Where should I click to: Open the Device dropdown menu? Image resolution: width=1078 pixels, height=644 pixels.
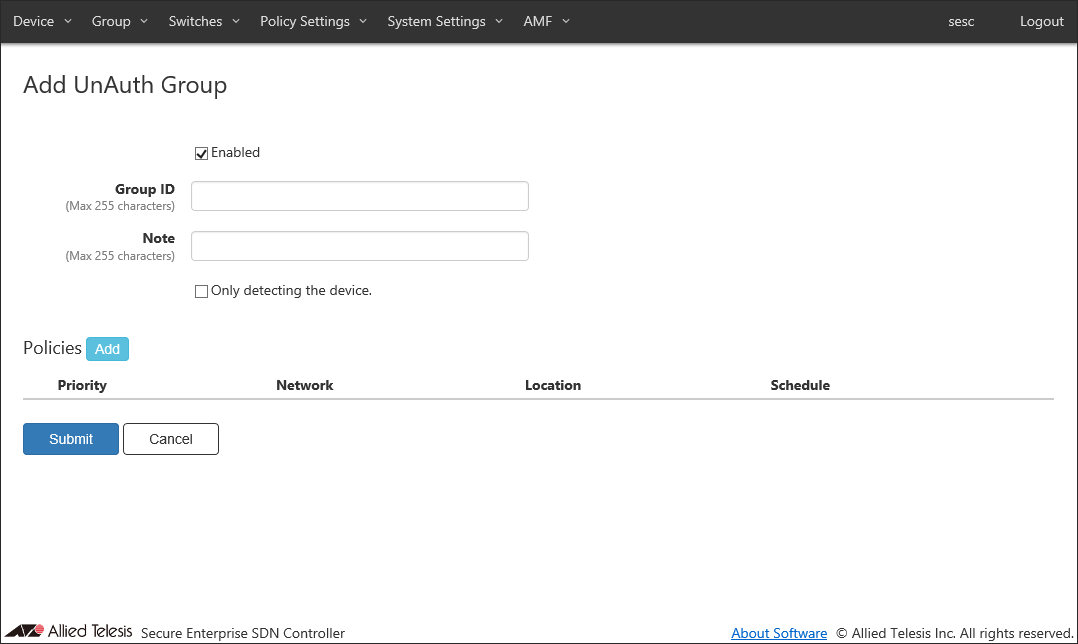42,21
